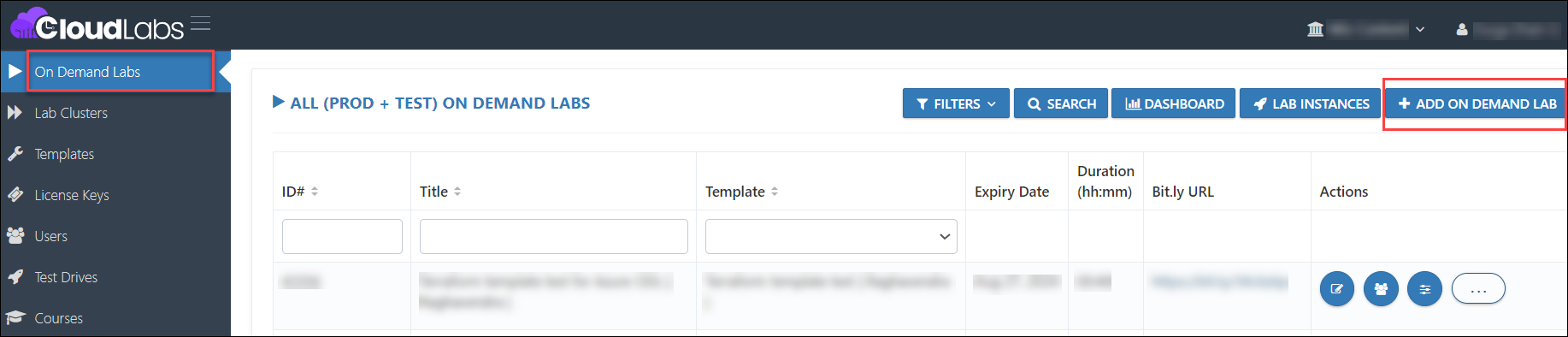
Task: Toggle the hamburger sidebar menu icon
Action: 200,23
